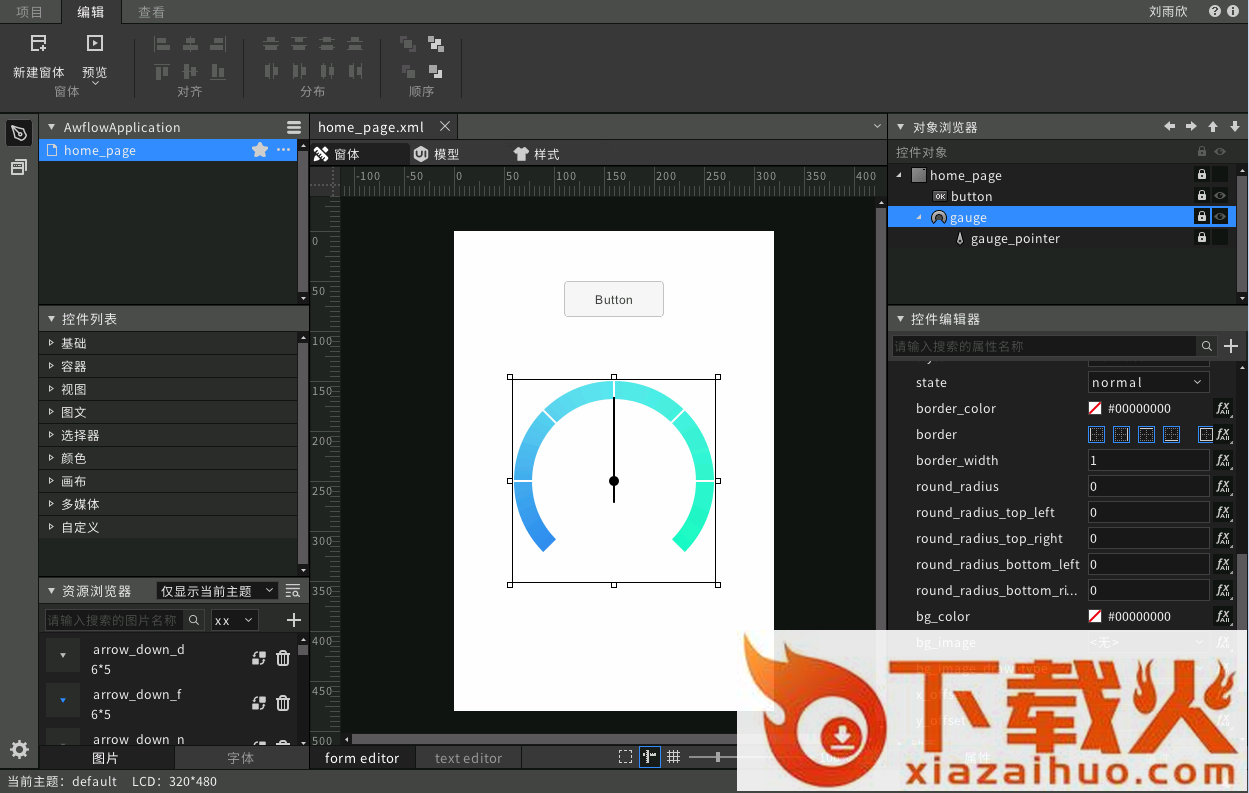Toggle lock of gauge object
Screen dimensions: 1249x793
coord(1202,217)
